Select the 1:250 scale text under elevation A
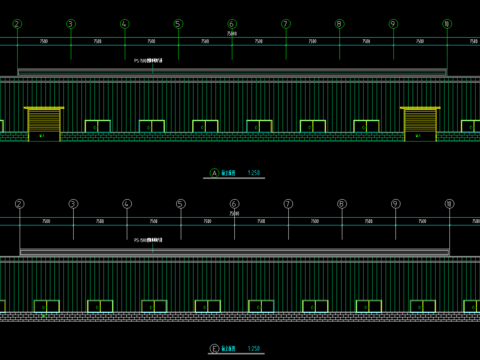The width and height of the screenshot is (480, 360). pos(254,173)
